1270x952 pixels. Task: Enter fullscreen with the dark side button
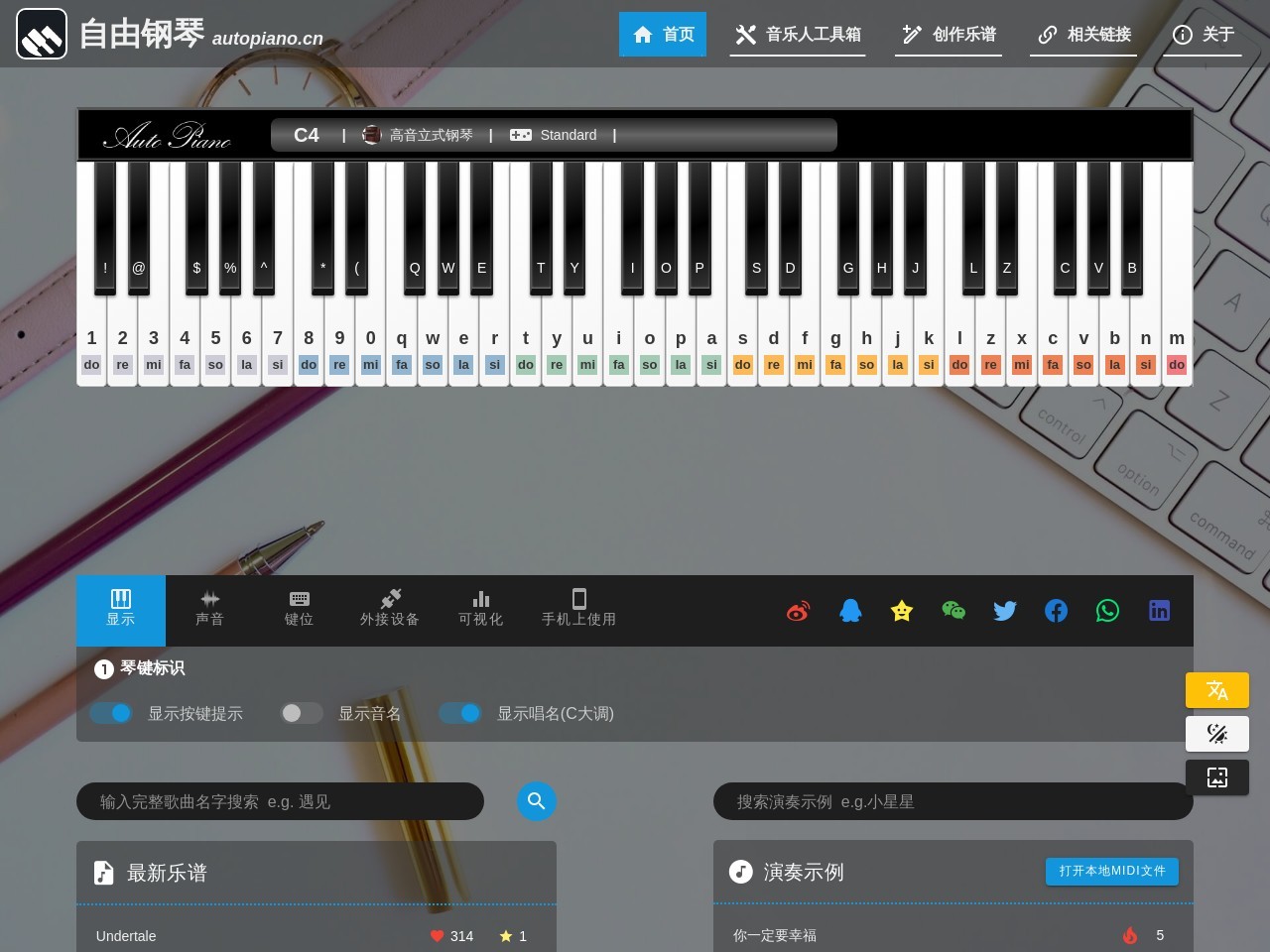pos(1216,777)
